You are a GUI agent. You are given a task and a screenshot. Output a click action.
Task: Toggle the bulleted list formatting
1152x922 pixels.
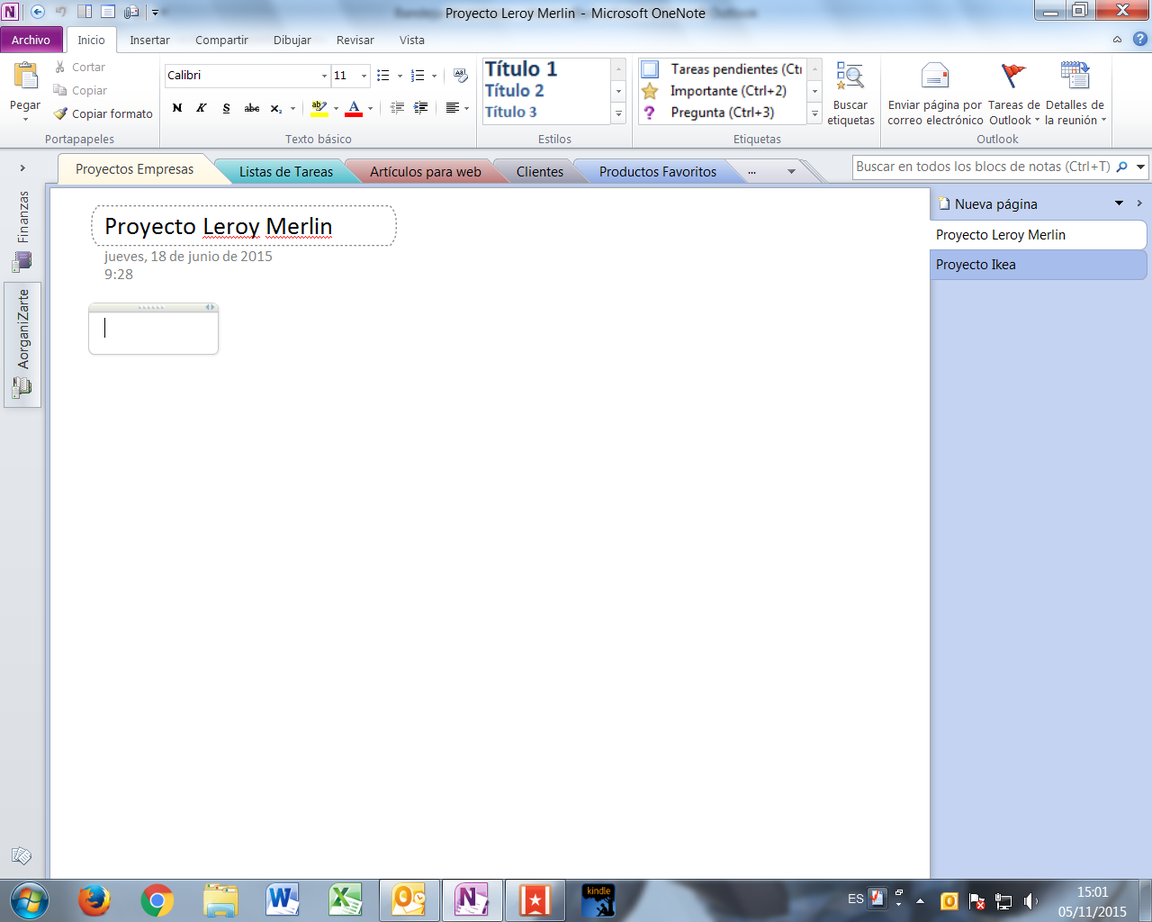point(383,75)
